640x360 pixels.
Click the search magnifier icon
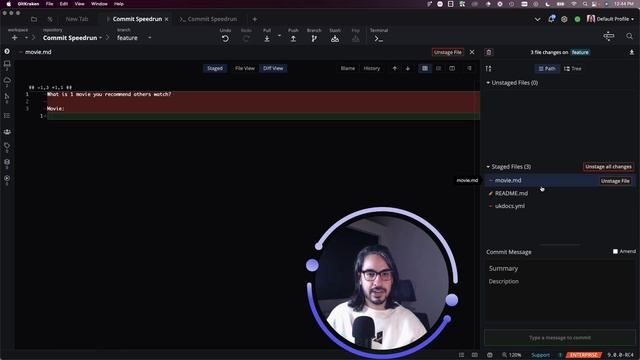[629, 36]
